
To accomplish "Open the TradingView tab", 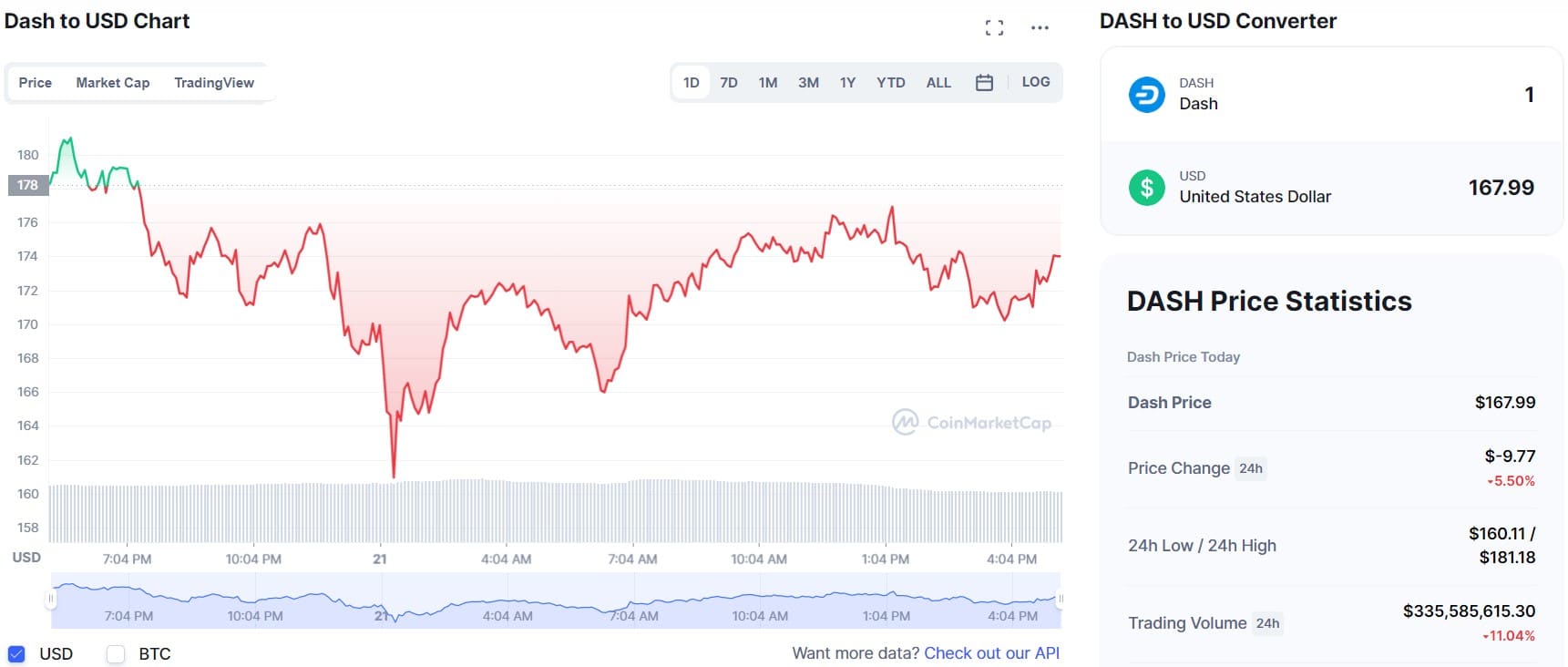I will tap(214, 83).
